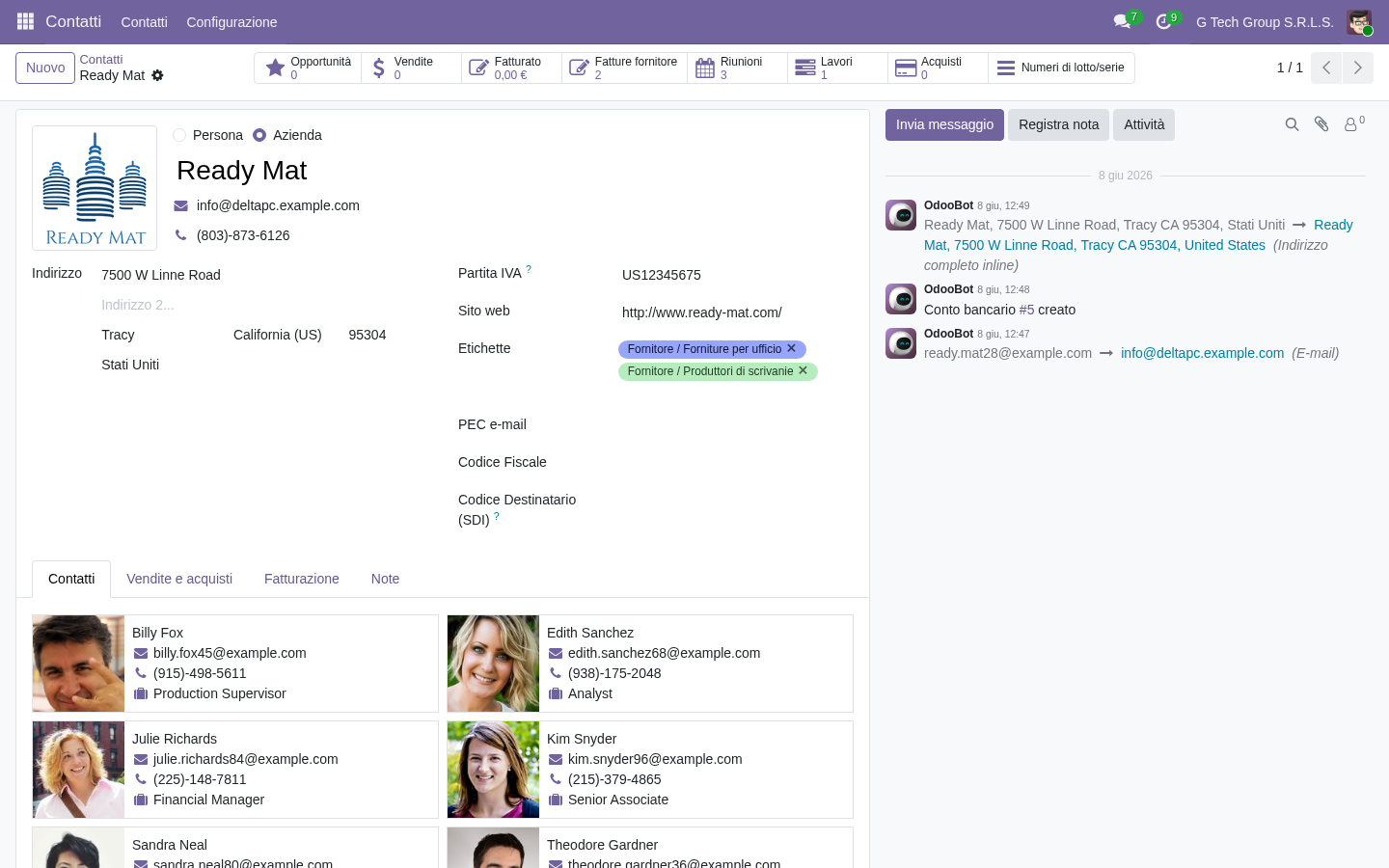Image resolution: width=1389 pixels, height=868 pixels.
Task: Open the Fatturato stat button
Action: click(512, 68)
